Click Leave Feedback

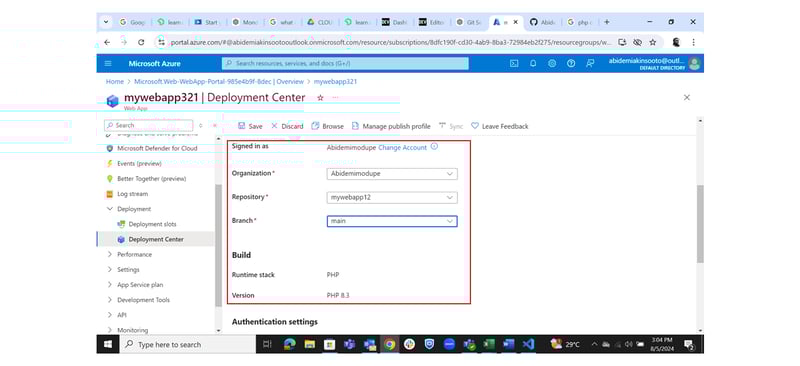coord(499,126)
